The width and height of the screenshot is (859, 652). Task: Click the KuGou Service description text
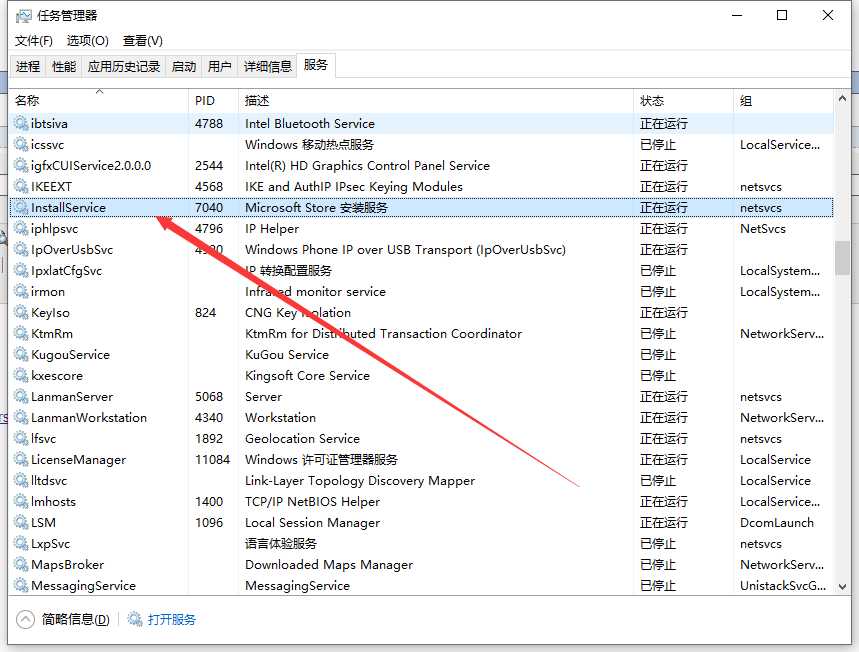(x=287, y=355)
